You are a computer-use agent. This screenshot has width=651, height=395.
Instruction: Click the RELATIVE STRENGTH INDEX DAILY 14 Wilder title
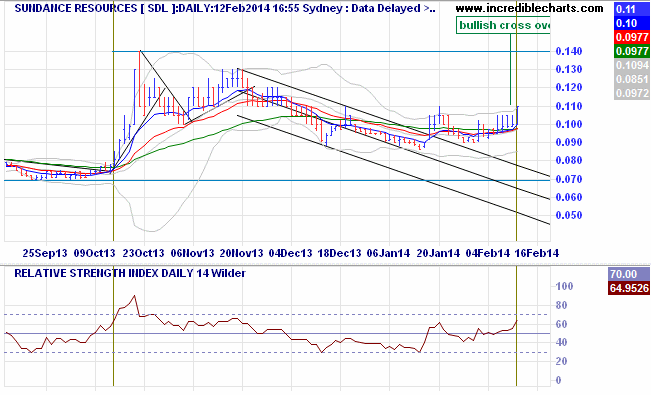pyautogui.click(x=130, y=273)
